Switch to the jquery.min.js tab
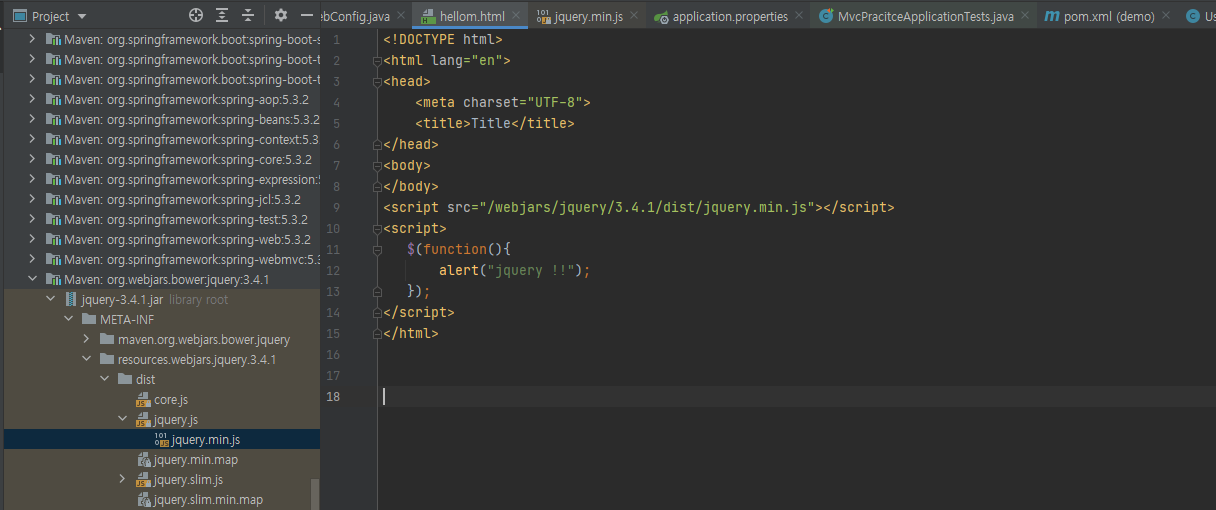This screenshot has height=510, width=1216. [x=587, y=17]
